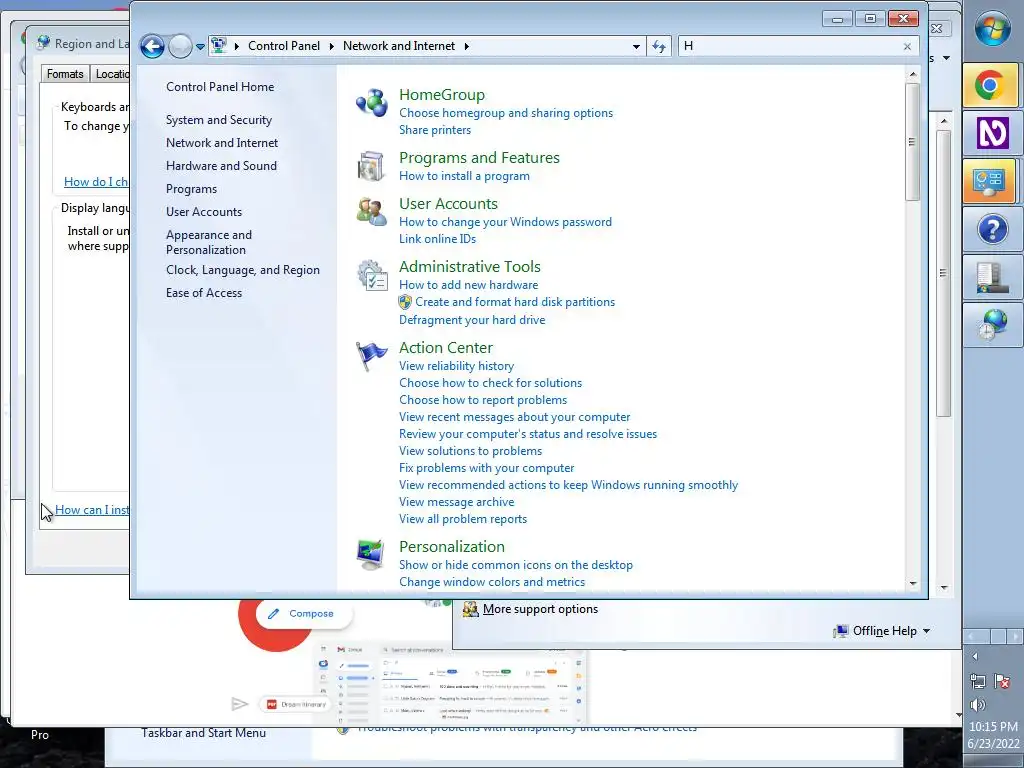Open the Windows Start orb

tap(992, 29)
